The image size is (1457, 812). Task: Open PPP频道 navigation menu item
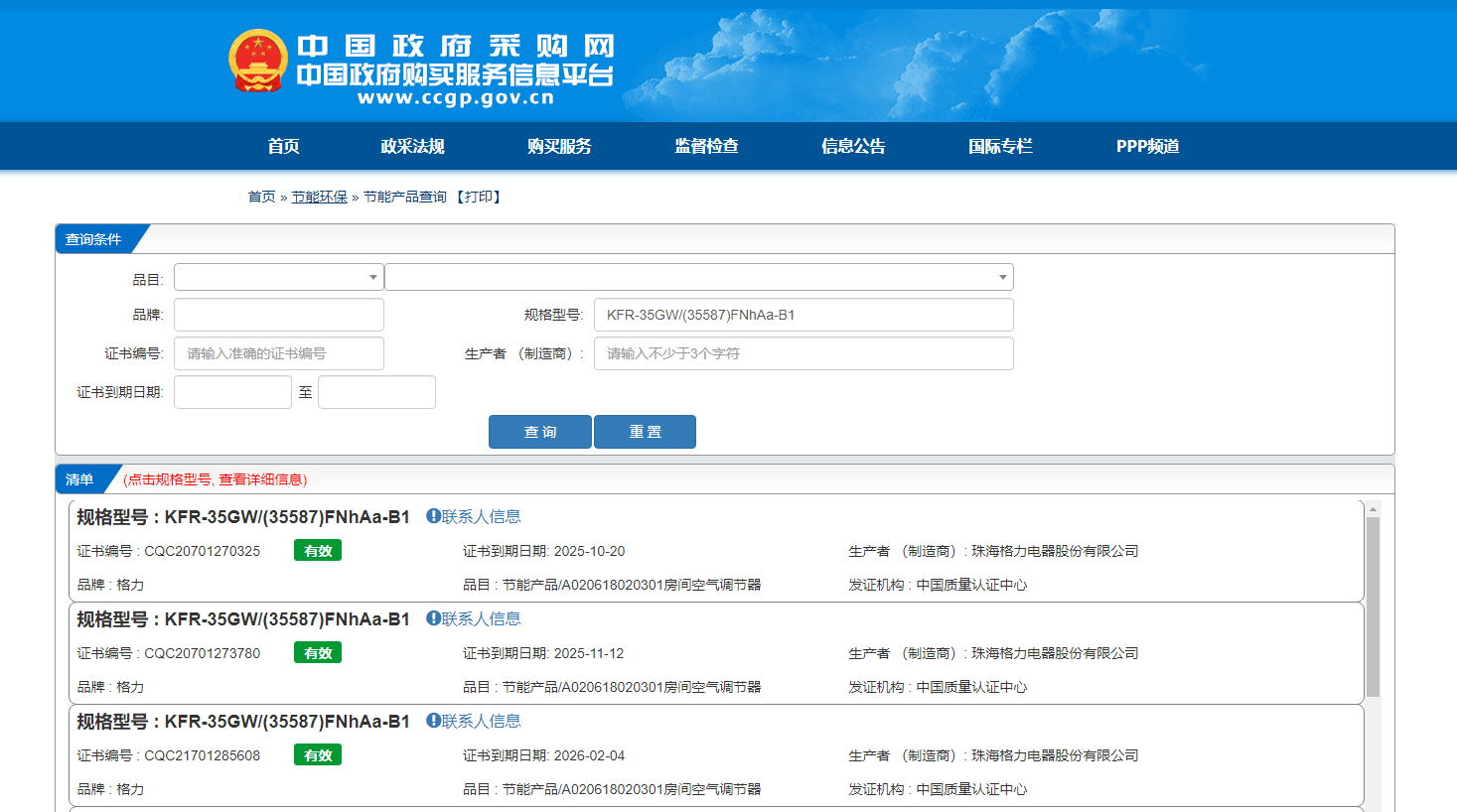tap(1147, 146)
